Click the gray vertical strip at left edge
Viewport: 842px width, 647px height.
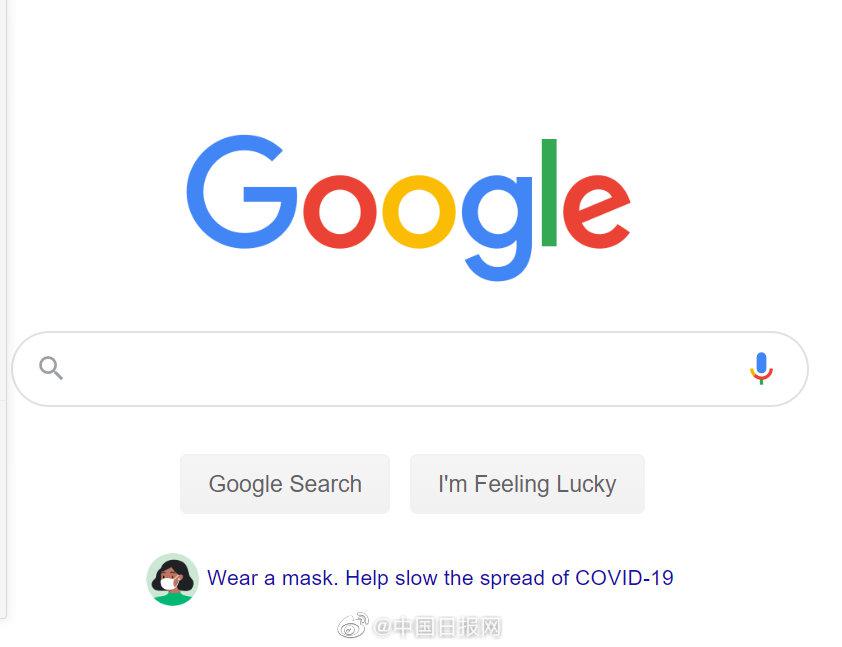pyautogui.click(x=3, y=309)
